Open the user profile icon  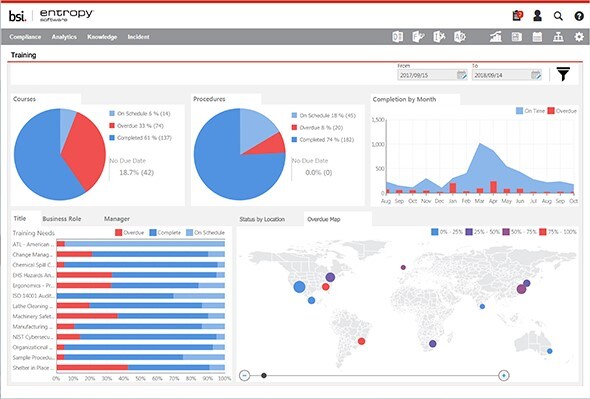click(x=537, y=16)
